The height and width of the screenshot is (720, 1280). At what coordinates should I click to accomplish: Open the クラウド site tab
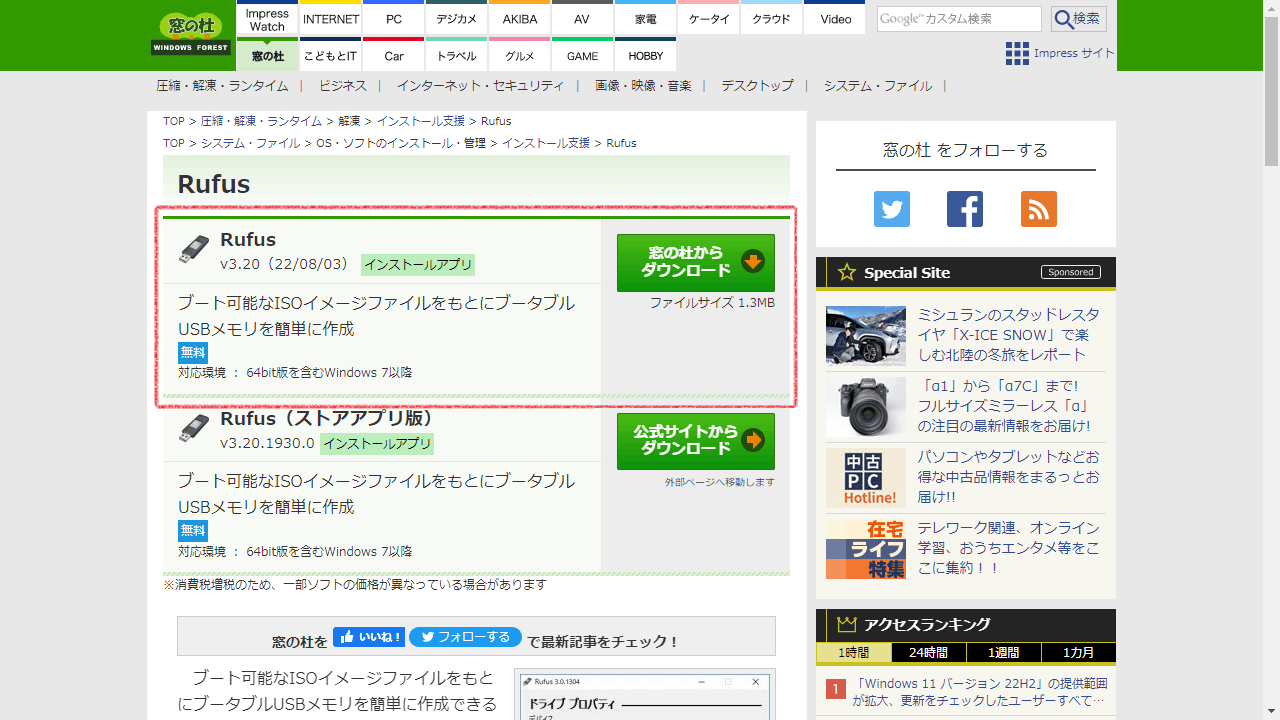[772, 19]
